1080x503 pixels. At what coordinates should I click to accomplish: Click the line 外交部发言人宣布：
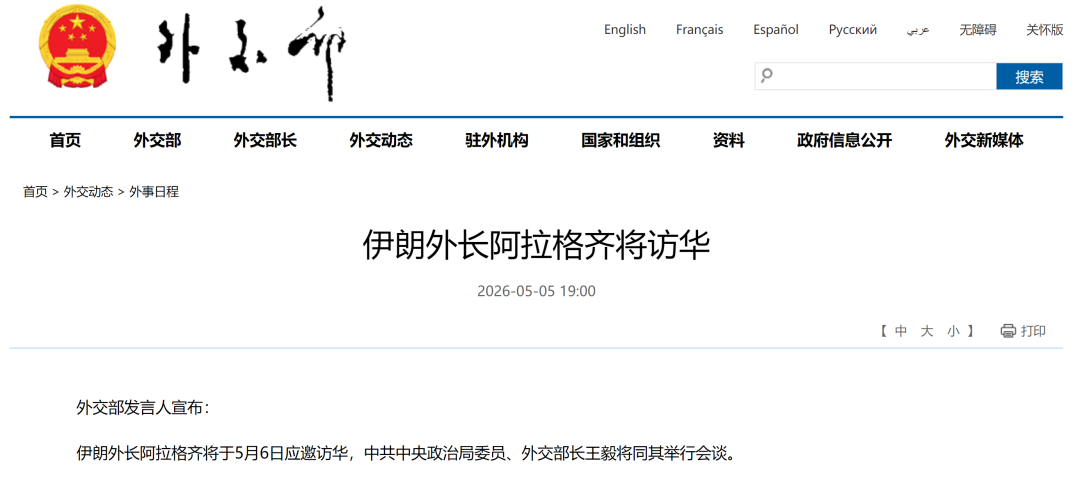pos(143,408)
